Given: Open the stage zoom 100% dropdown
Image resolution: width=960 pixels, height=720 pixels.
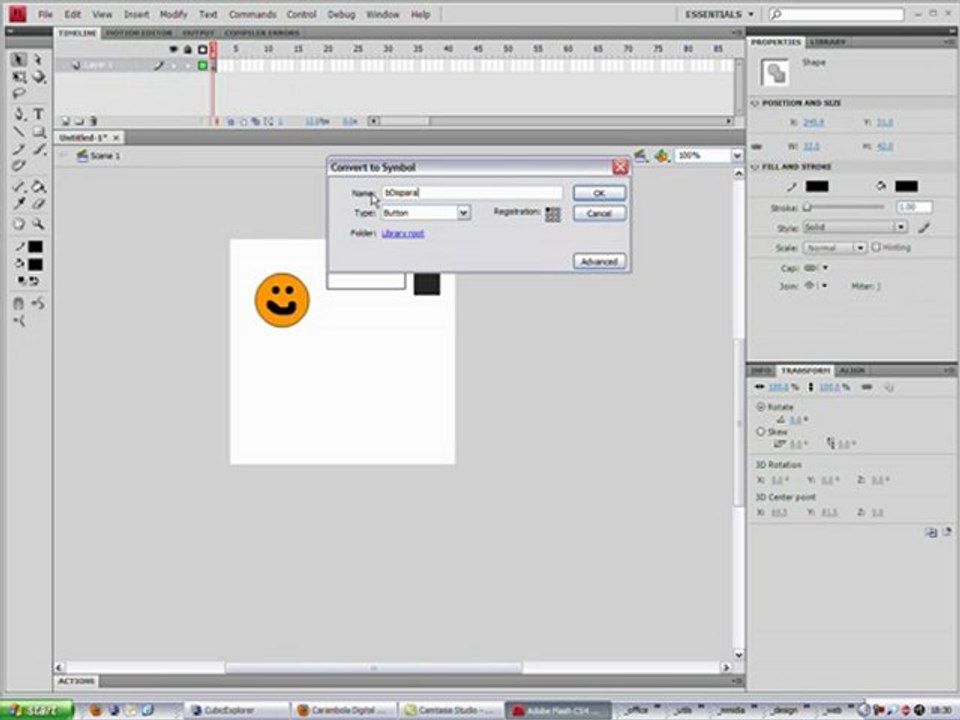Looking at the screenshot, I should point(737,156).
